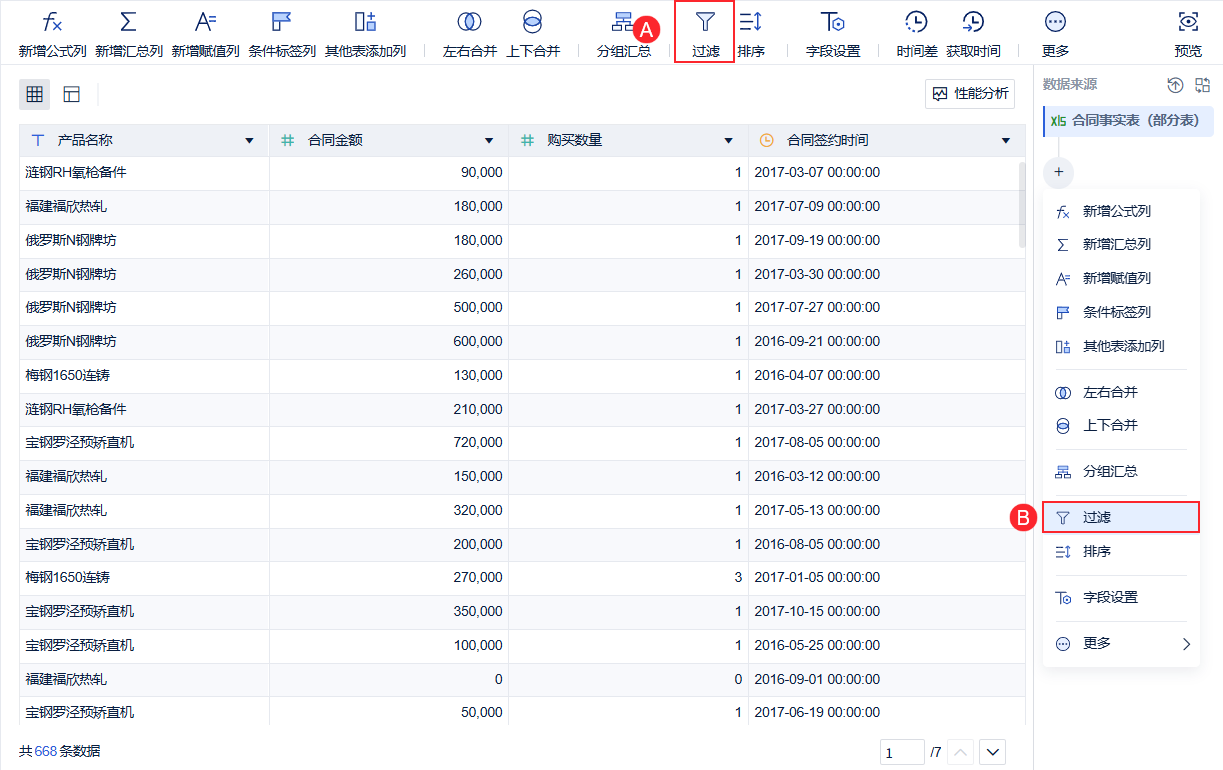Choose 左右合并 in the dropdown menu
The image size is (1223, 770).
[x=1121, y=392]
